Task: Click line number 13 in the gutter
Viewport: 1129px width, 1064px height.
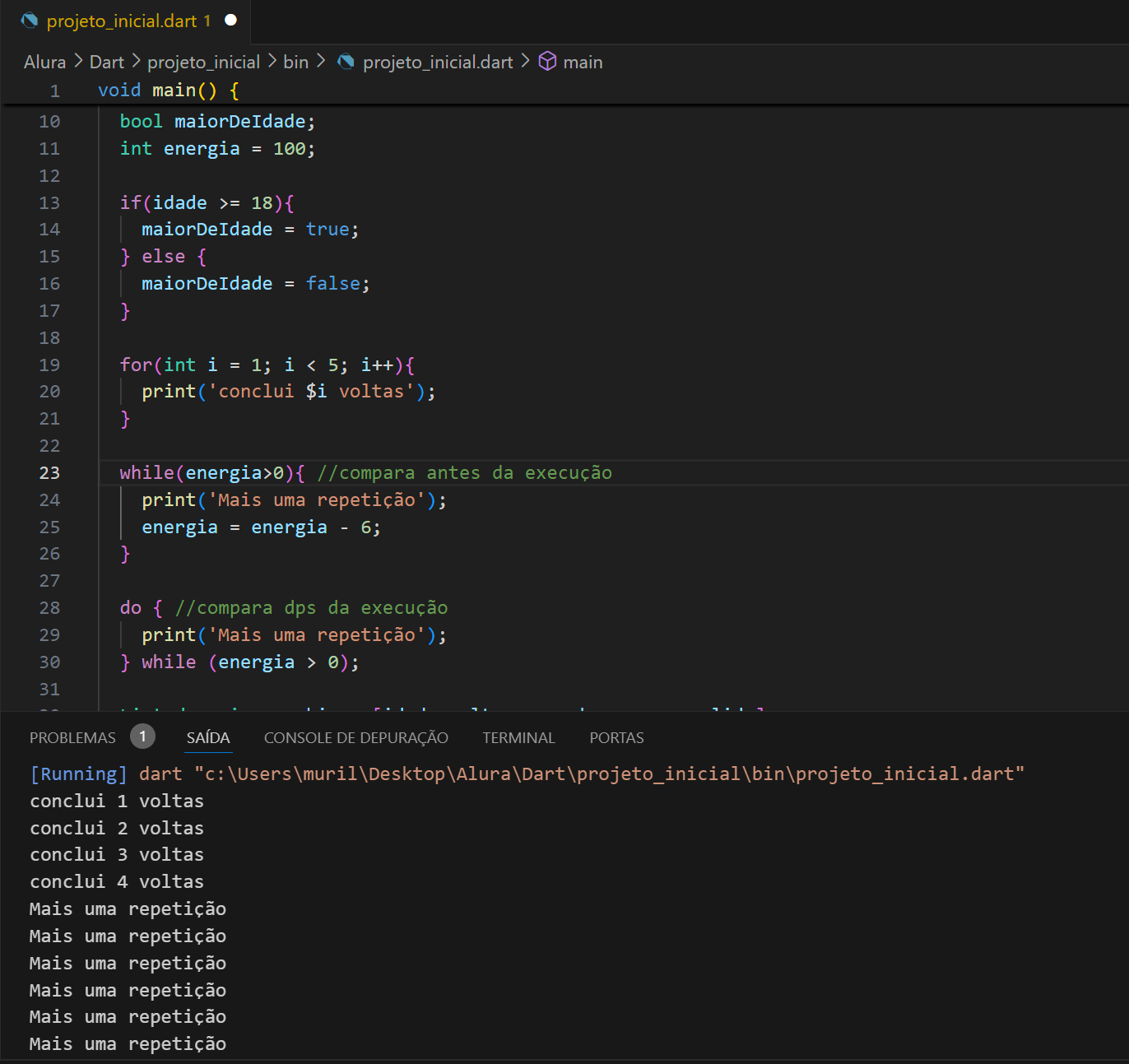Action: [49, 203]
